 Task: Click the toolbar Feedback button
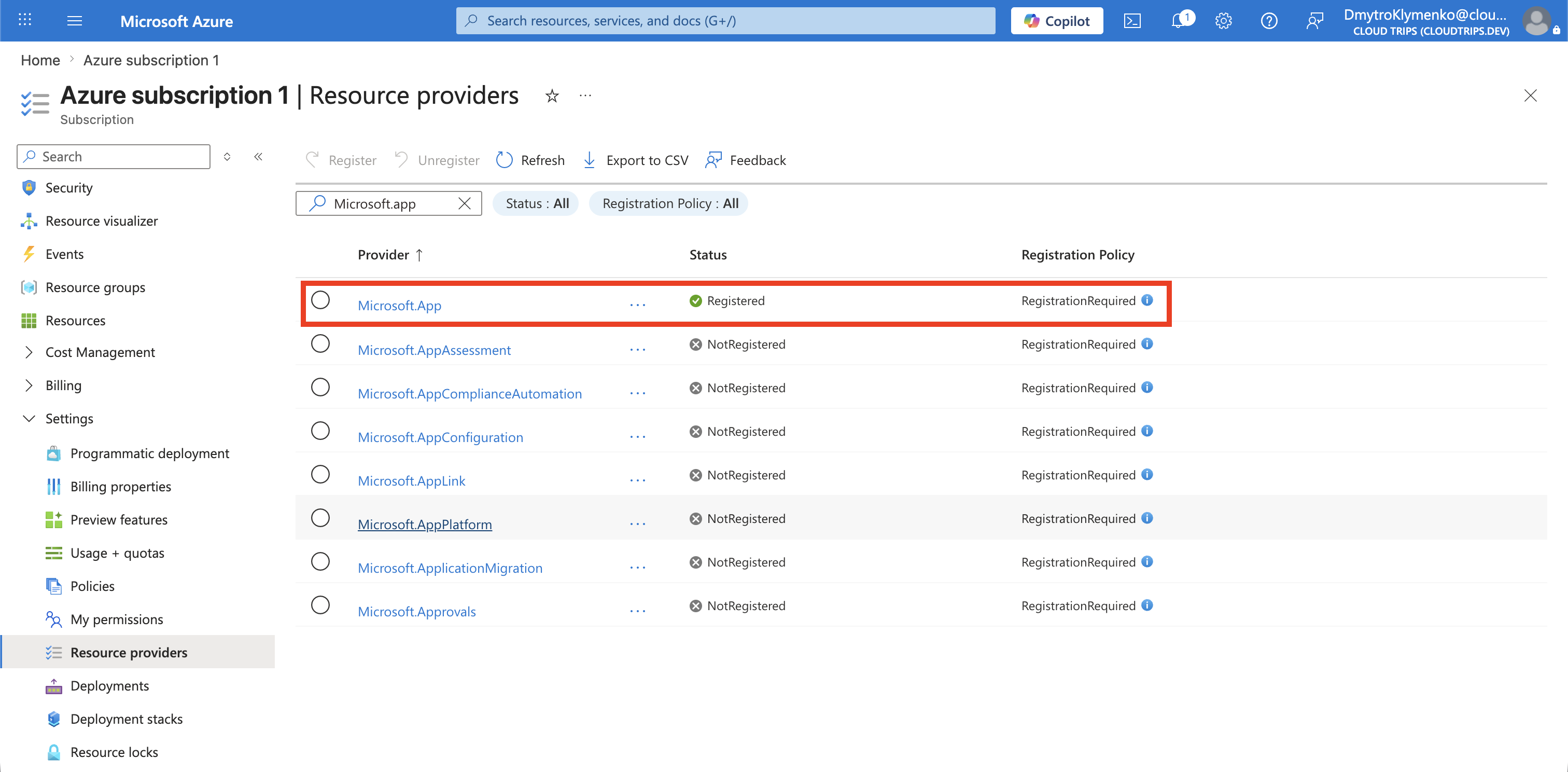click(746, 160)
